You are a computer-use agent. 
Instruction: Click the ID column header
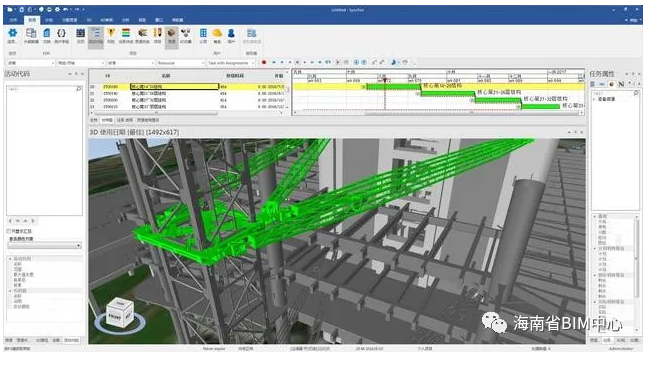click(x=108, y=76)
